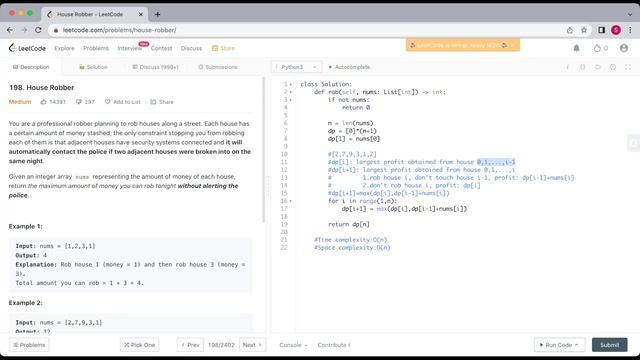The height and width of the screenshot is (360, 640).
Task: Open the Chrome profile avatar
Action: (616, 30)
